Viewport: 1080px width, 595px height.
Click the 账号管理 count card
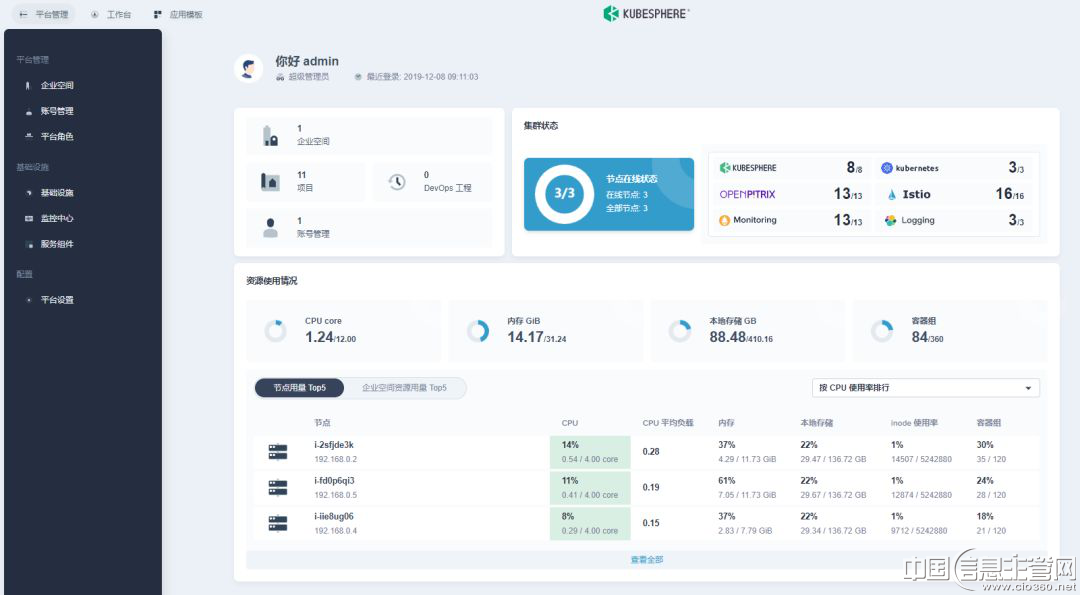[369, 228]
